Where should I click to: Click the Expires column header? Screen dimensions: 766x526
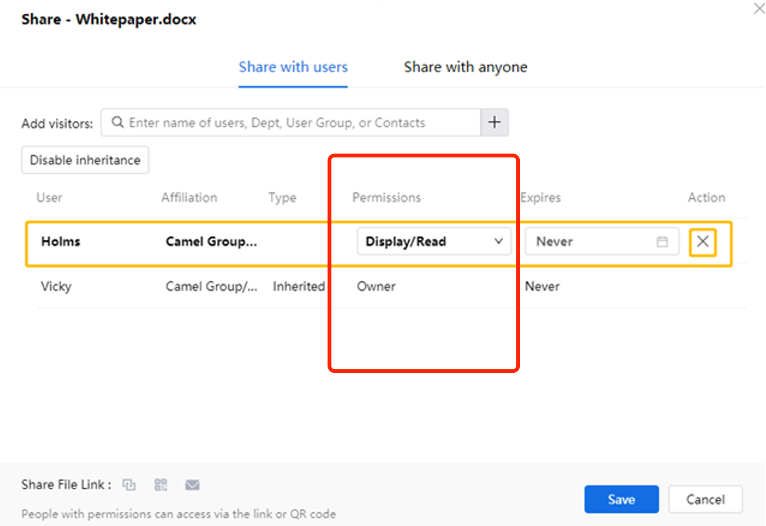pyautogui.click(x=540, y=198)
